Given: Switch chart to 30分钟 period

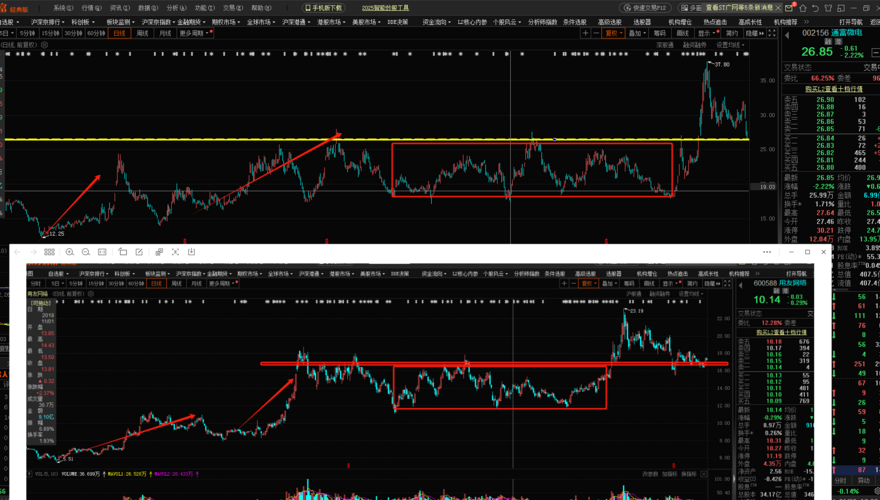Looking at the screenshot, I should click(x=73, y=33).
